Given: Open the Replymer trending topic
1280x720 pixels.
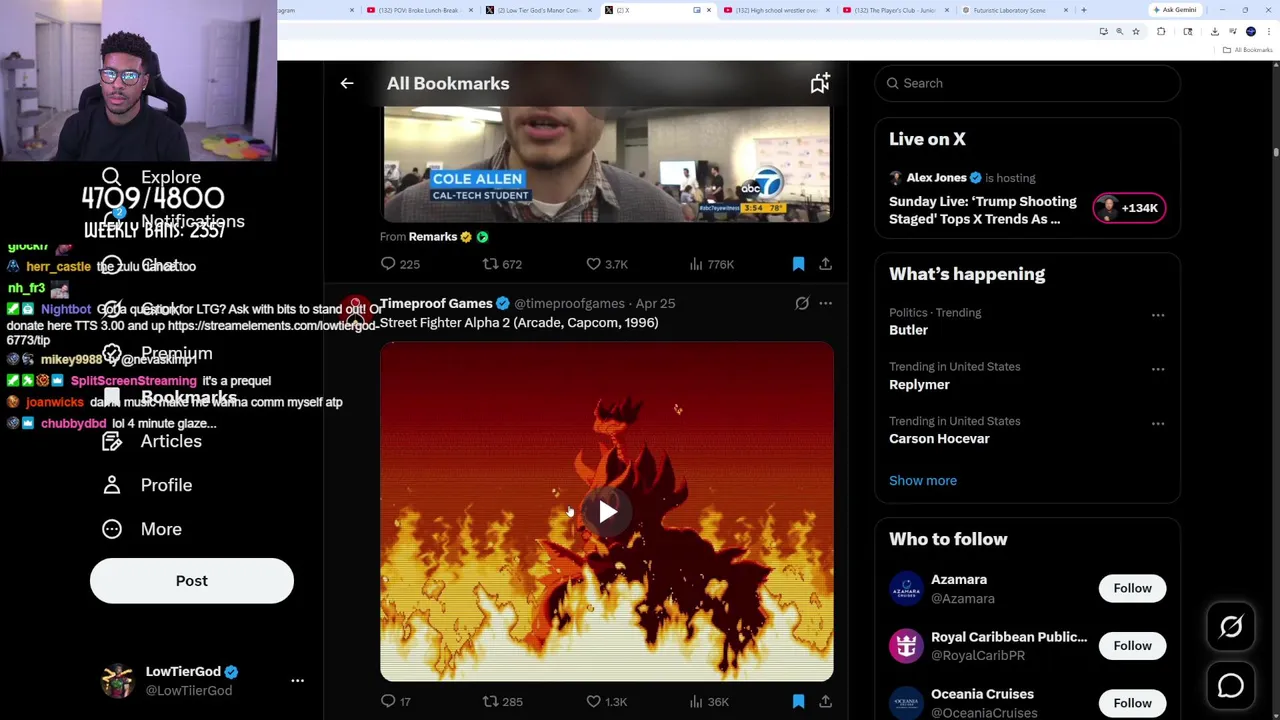Looking at the screenshot, I should pyautogui.click(x=919, y=384).
